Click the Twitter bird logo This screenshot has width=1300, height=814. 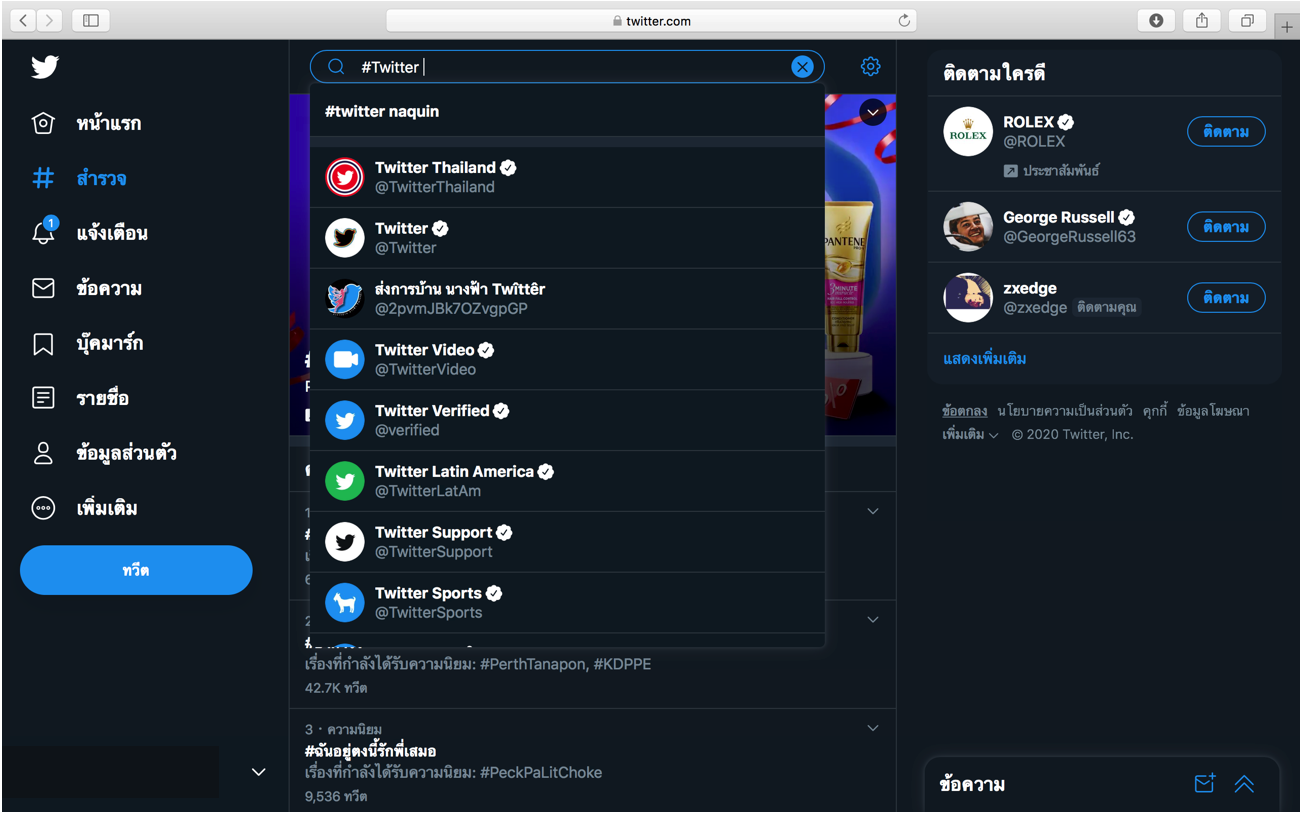[x=45, y=67]
